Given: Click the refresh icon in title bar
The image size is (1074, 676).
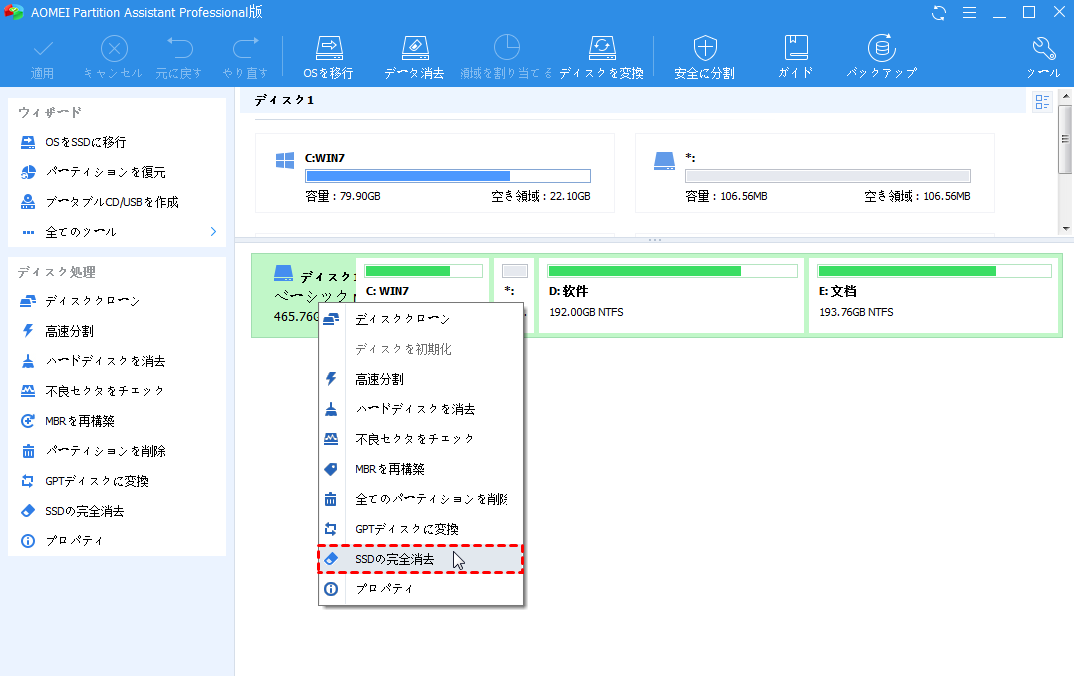Looking at the screenshot, I should (x=939, y=12).
